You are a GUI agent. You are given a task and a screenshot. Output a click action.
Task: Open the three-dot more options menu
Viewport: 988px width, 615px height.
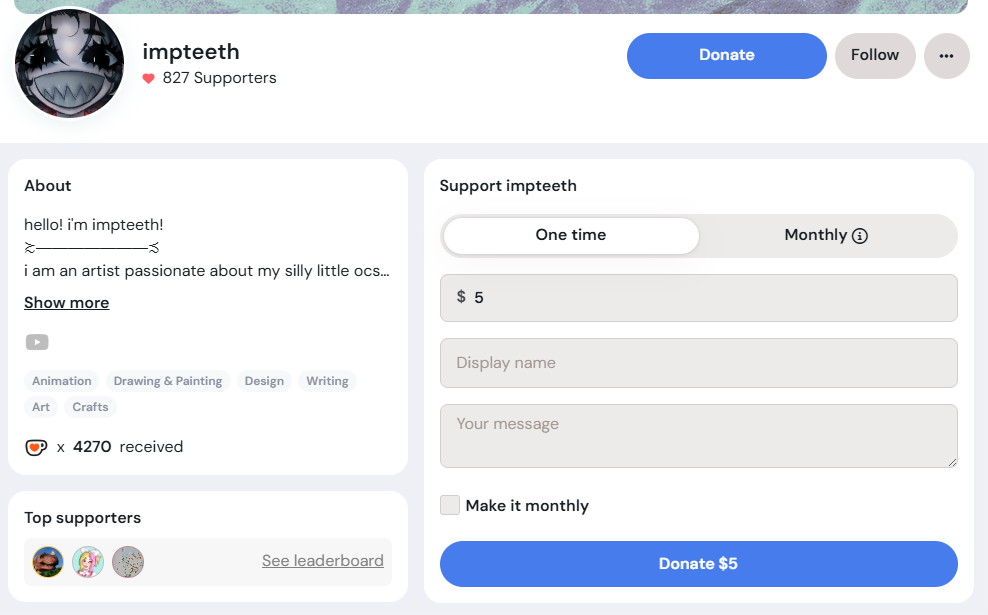946,56
